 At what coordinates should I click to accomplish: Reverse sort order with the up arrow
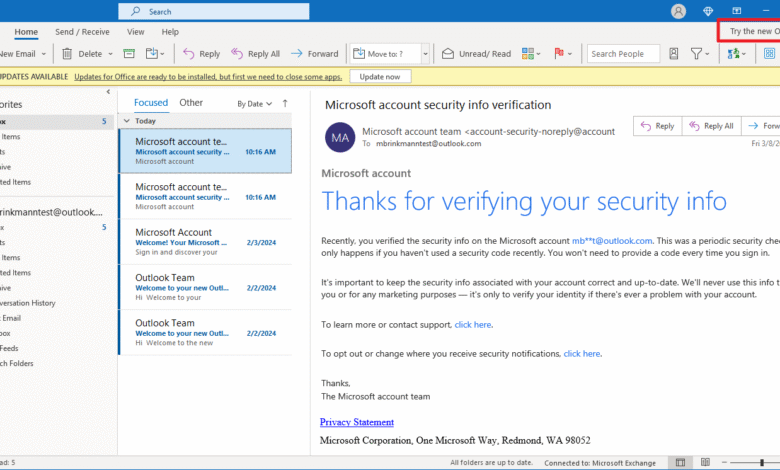[x=285, y=103]
